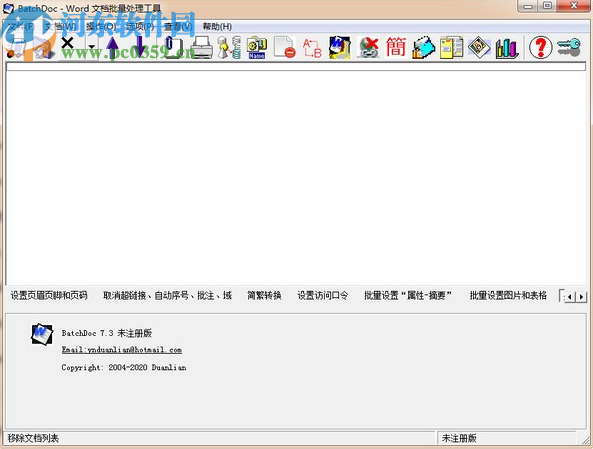Open the 文件(F) menu
The width and height of the screenshot is (593, 449).
(21, 26)
